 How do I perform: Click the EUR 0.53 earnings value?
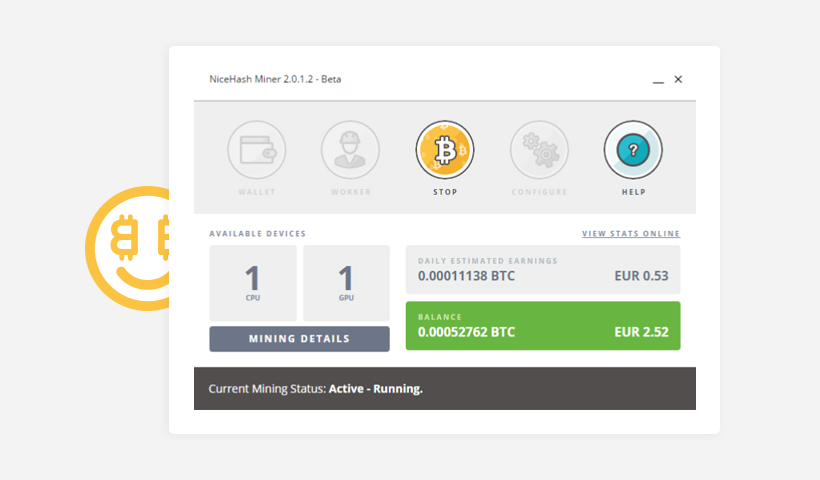tap(641, 276)
